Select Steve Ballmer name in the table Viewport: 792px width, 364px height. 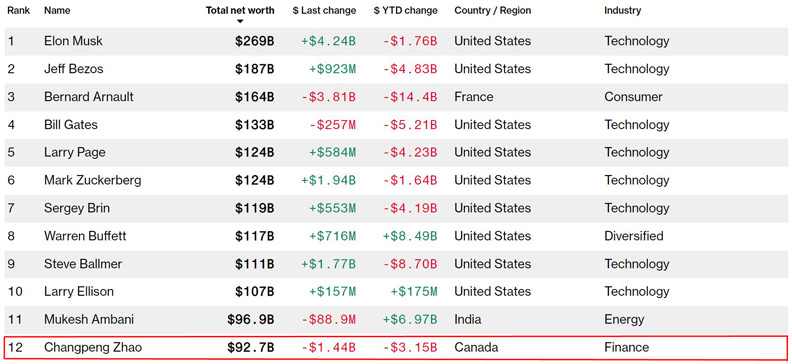[83, 264]
